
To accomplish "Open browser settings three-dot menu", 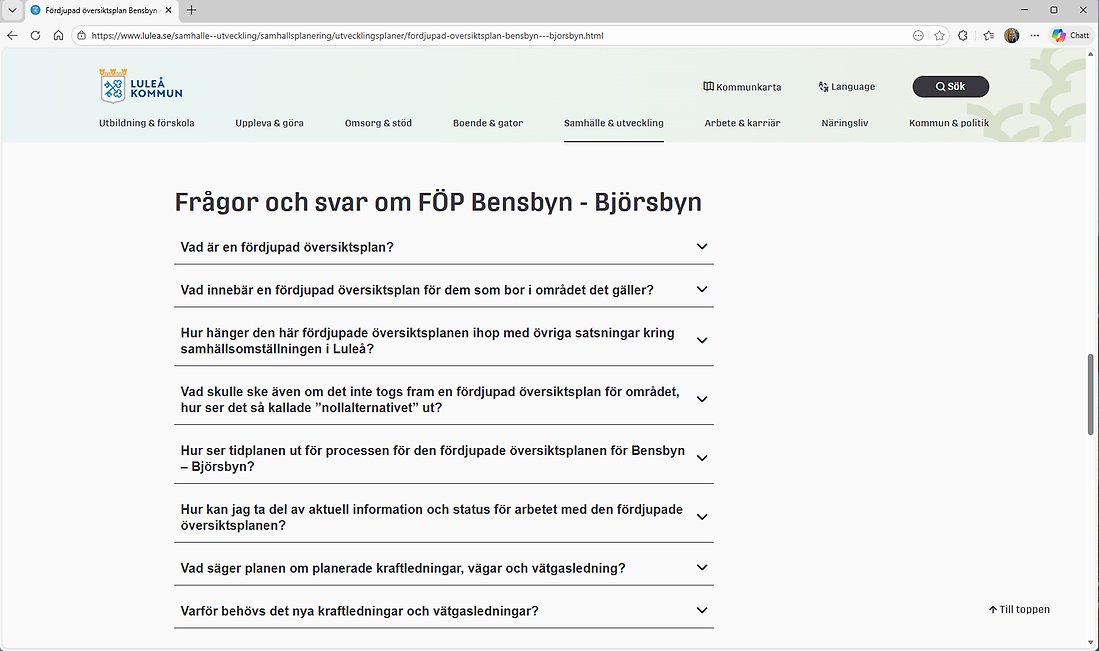I will 1035,35.
